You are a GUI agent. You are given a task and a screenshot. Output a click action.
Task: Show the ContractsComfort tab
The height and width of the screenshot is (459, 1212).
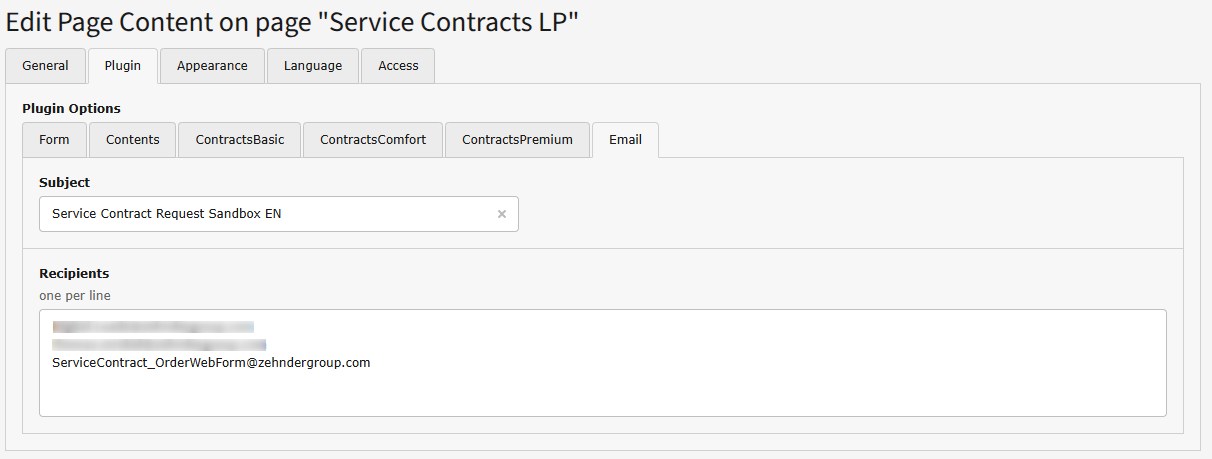[x=373, y=140]
